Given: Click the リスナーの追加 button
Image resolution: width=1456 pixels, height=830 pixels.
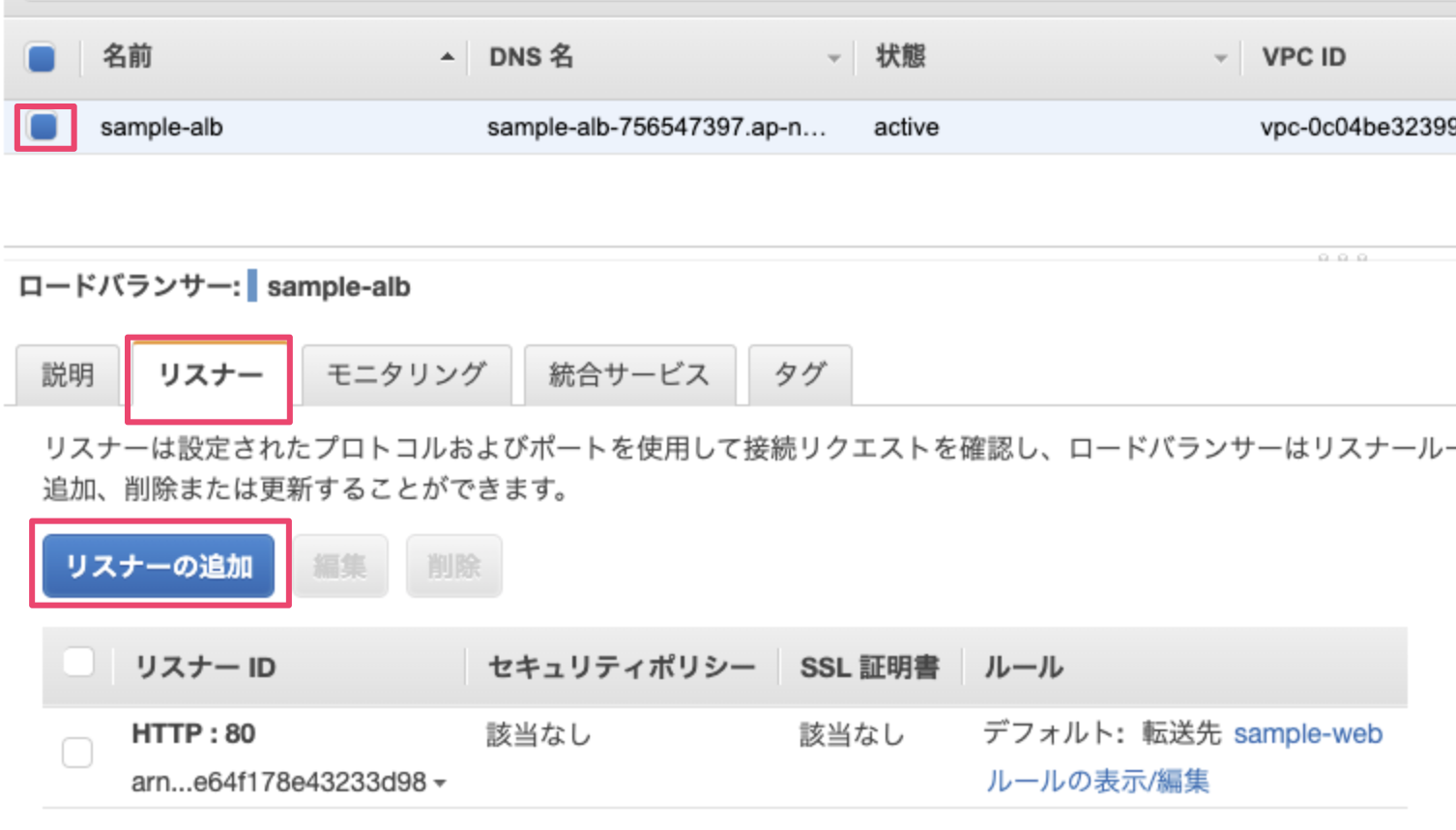Looking at the screenshot, I should pyautogui.click(x=160, y=566).
